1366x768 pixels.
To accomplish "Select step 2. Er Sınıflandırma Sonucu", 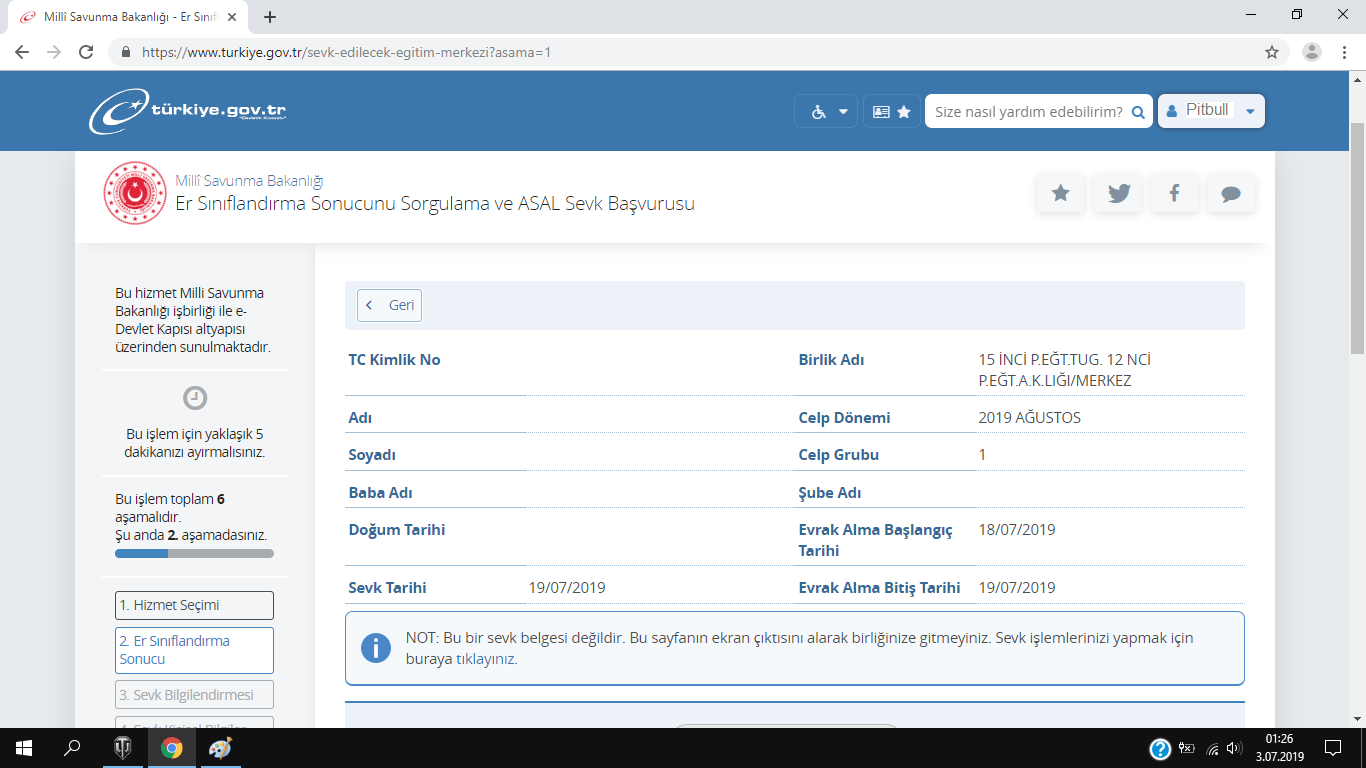I will [194, 650].
